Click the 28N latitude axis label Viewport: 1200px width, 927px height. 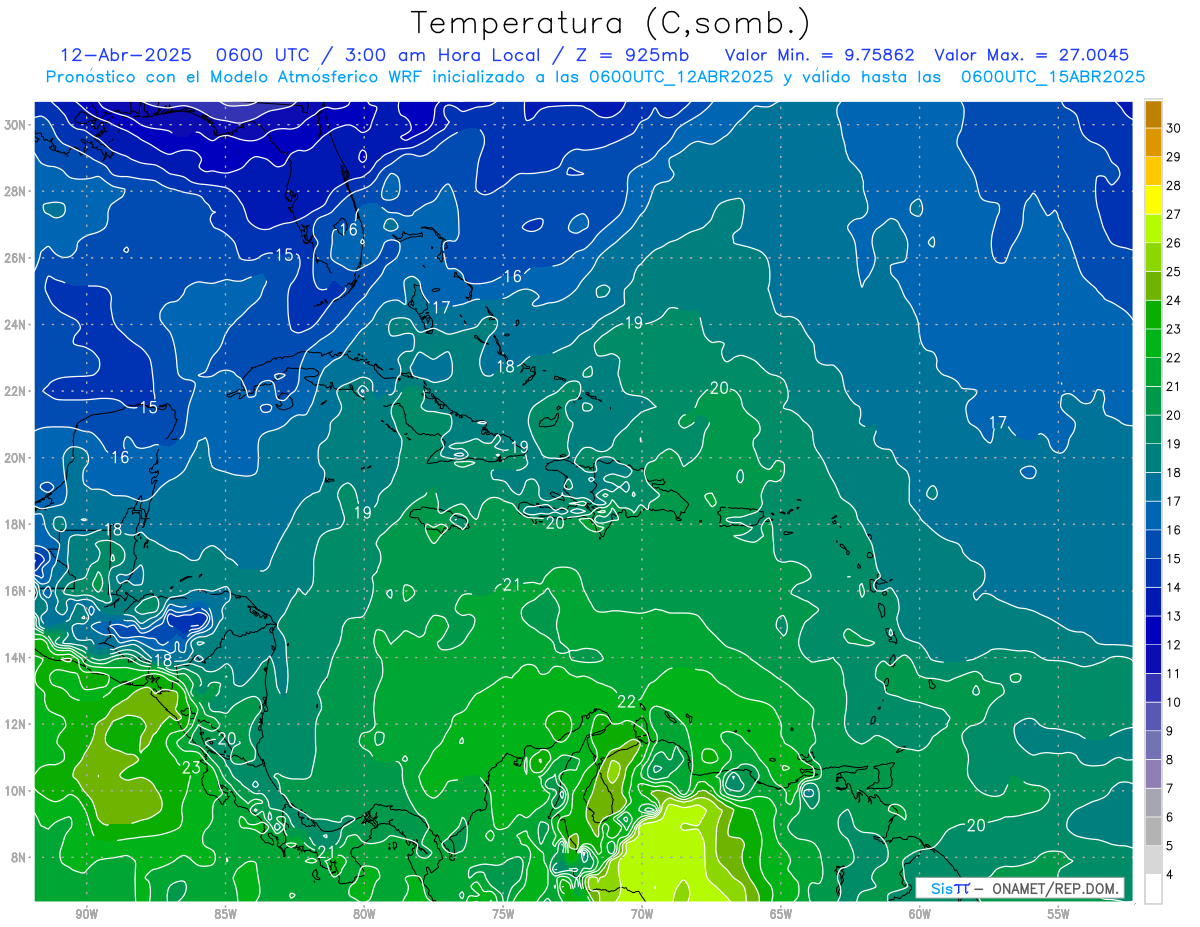(15, 191)
